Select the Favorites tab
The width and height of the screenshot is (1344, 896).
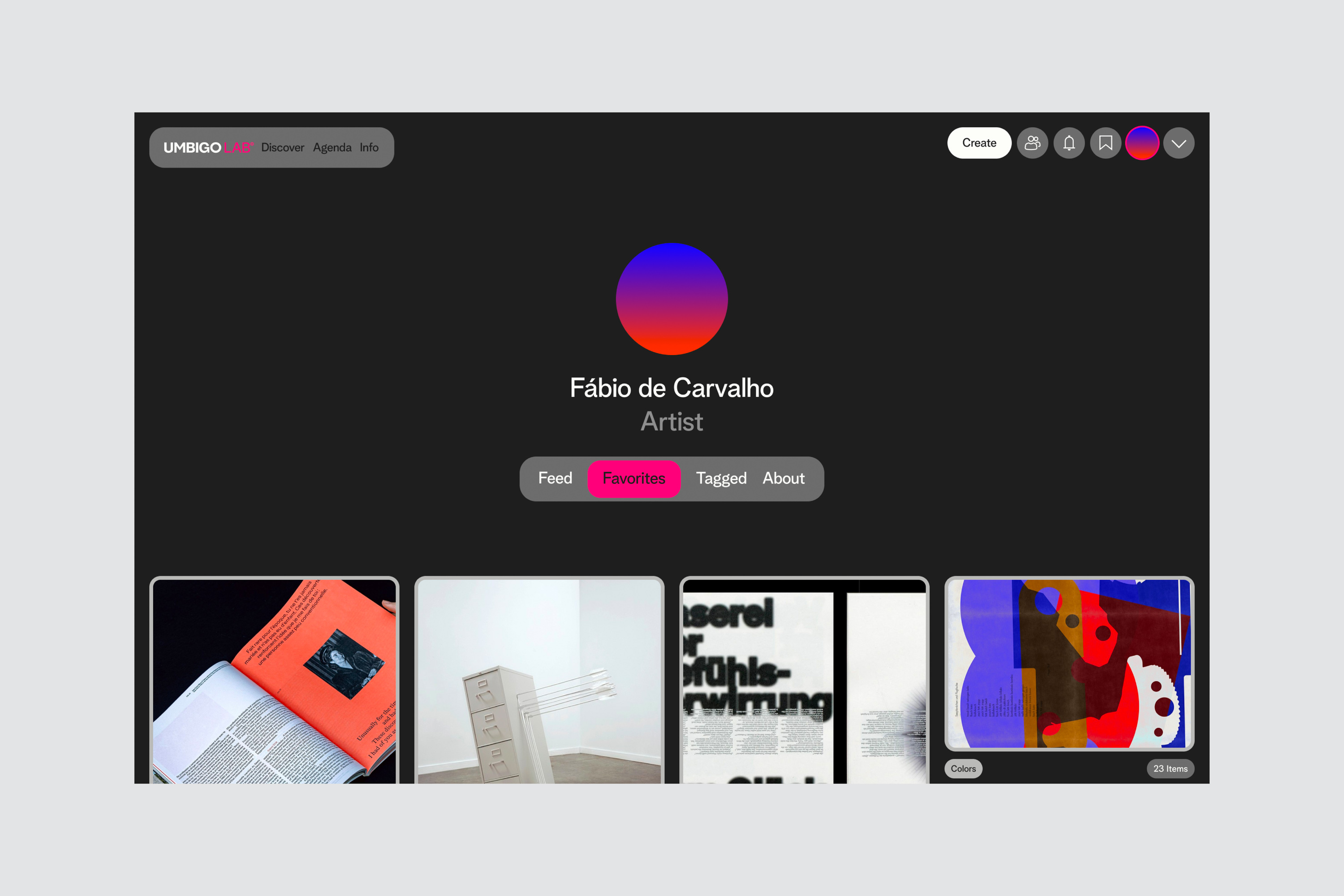[634, 478]
